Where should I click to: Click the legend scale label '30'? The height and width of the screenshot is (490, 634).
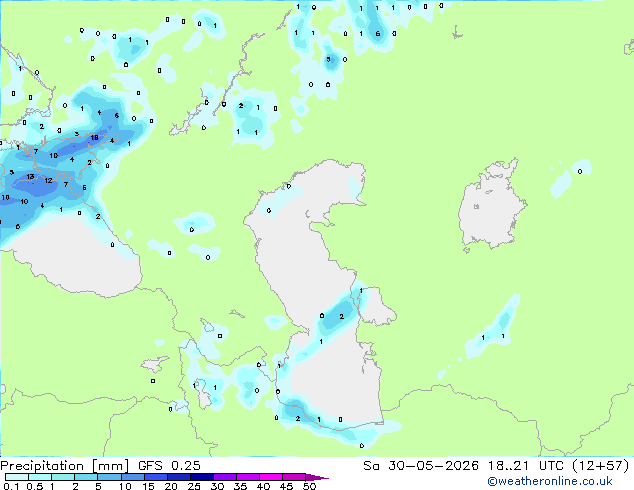click(217, 486)
